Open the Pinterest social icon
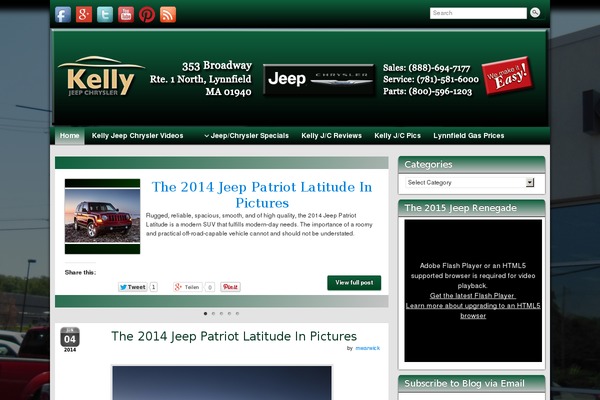Image resolution: width=600 pixels, height=400 pixels. [x=147, y=15]
